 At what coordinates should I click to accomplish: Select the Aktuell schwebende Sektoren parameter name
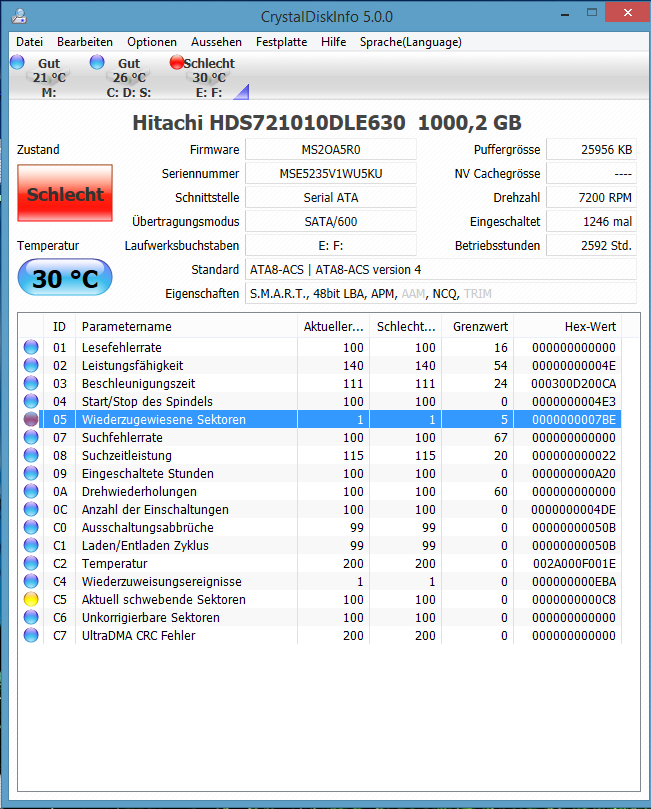point(164,600)
